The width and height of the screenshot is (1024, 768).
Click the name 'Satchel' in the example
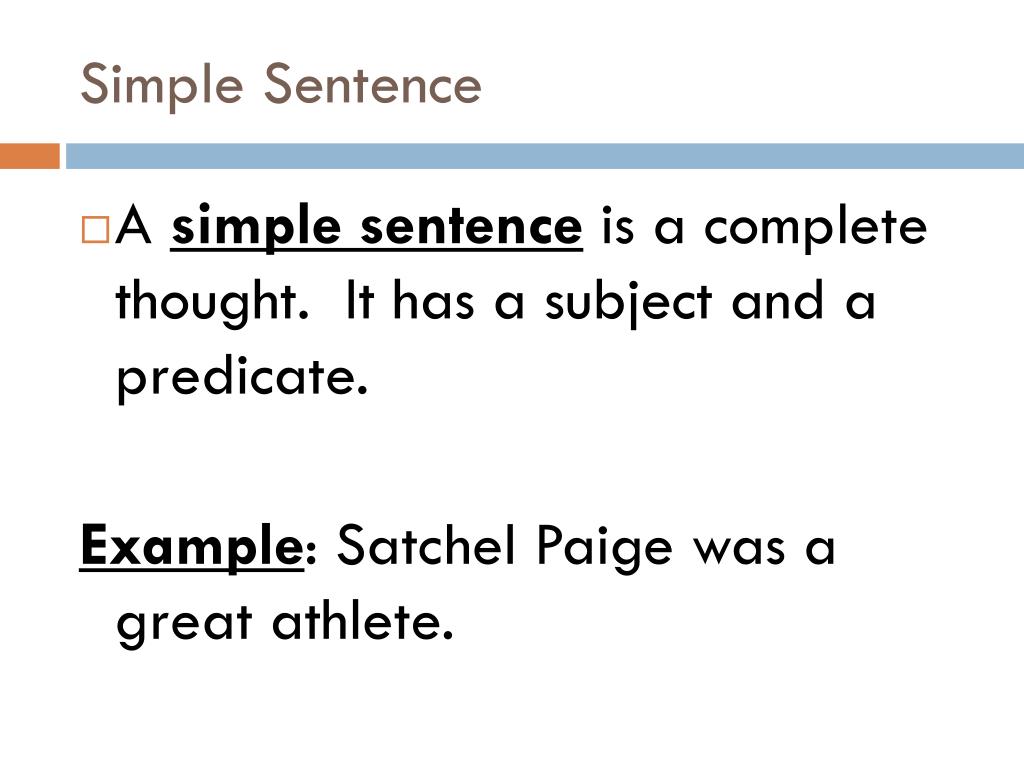pyautogui.click(x=426, y=546)
